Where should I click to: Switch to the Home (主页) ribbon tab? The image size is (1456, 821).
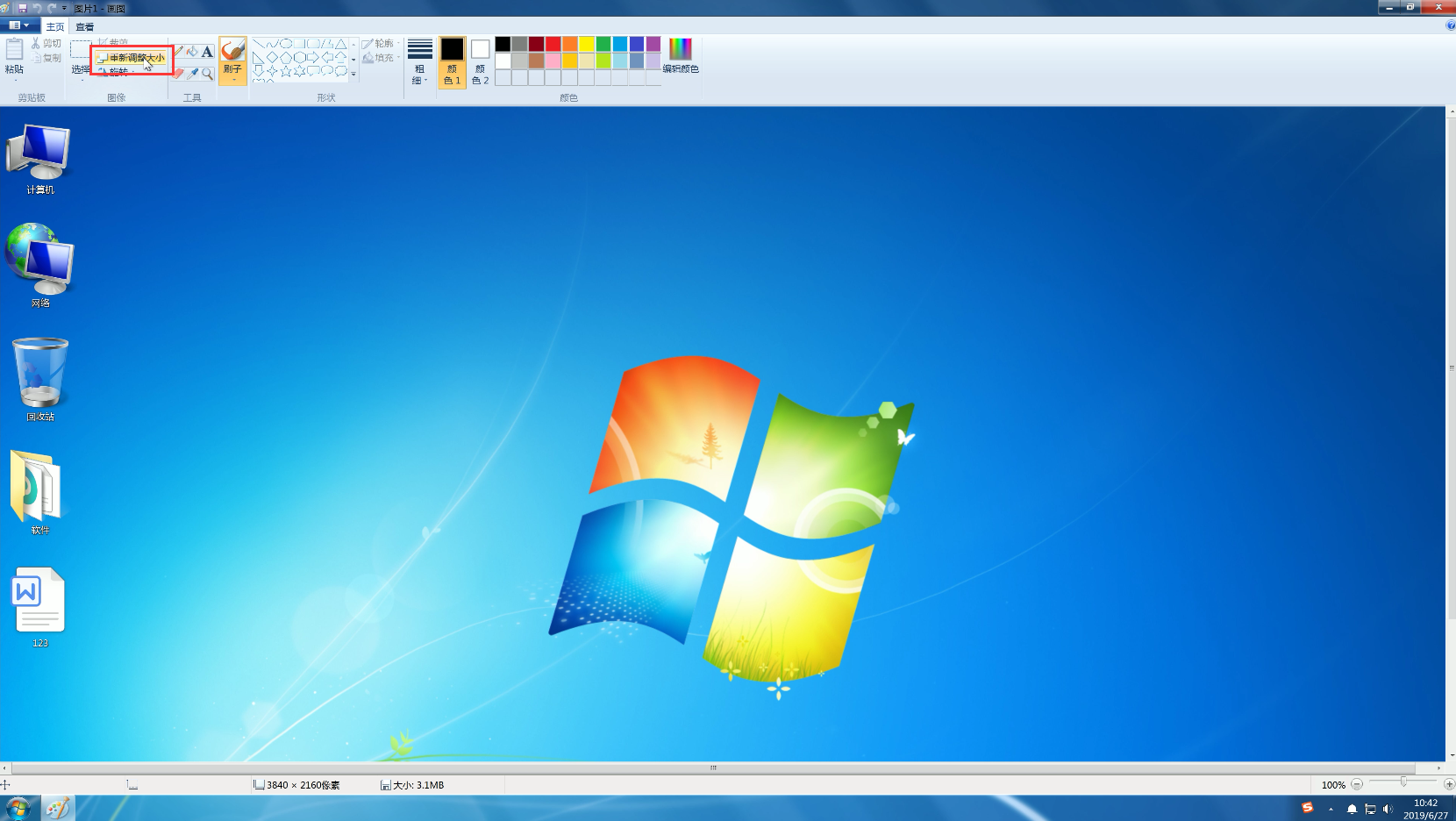(55, 26)
